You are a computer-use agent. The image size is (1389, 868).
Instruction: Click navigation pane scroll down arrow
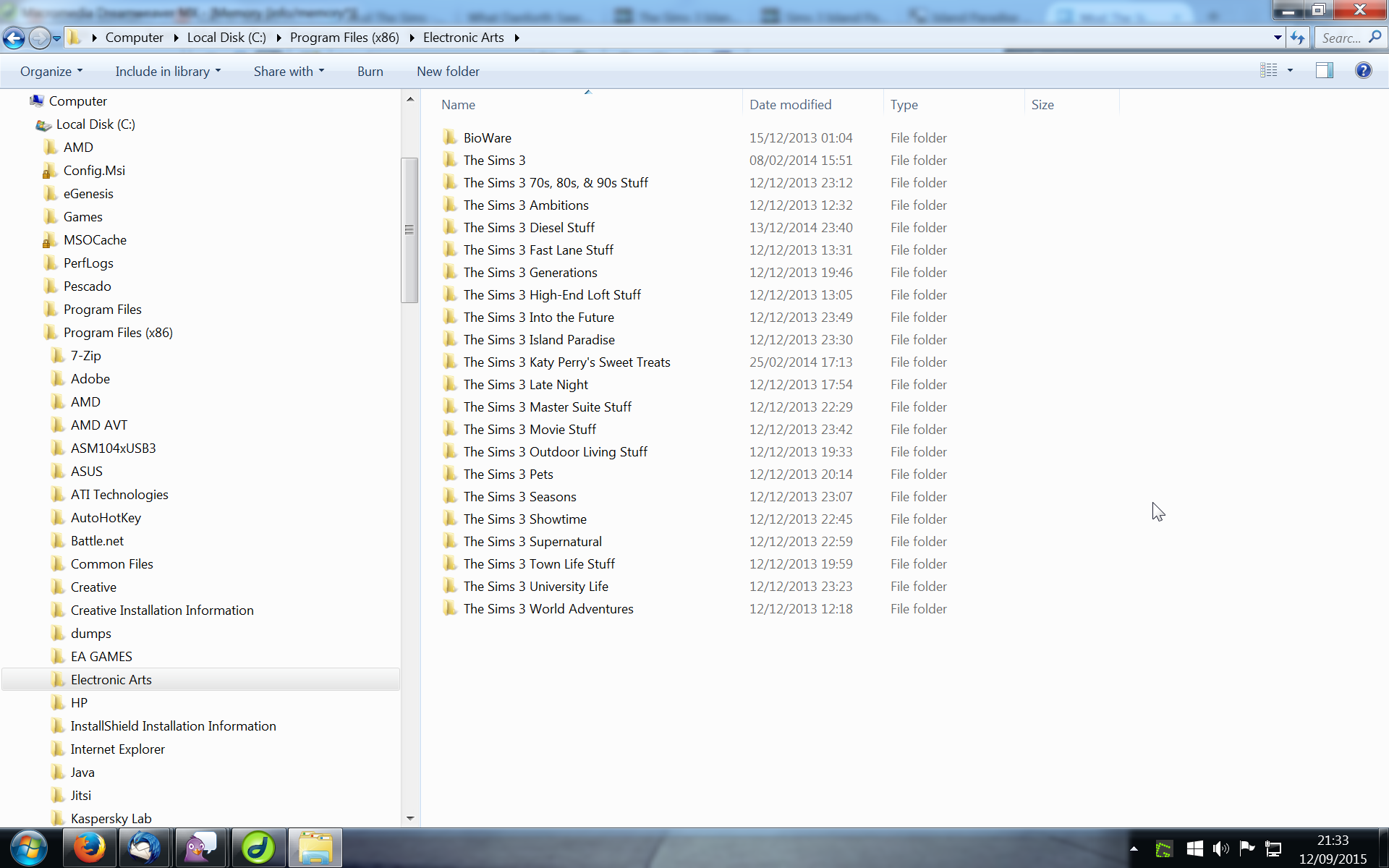click(410, 818)
